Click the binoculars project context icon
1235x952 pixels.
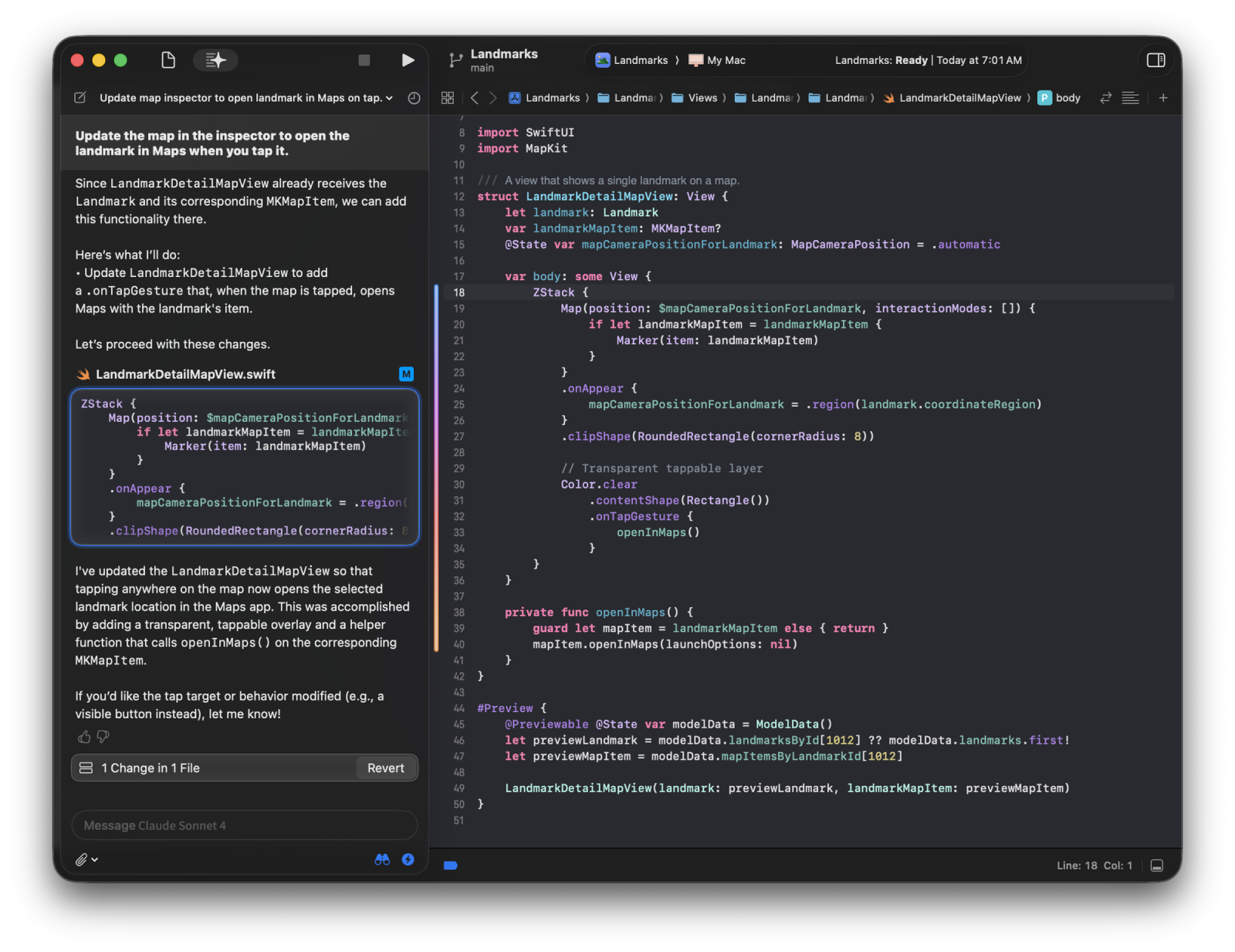(x=382, y=859)
